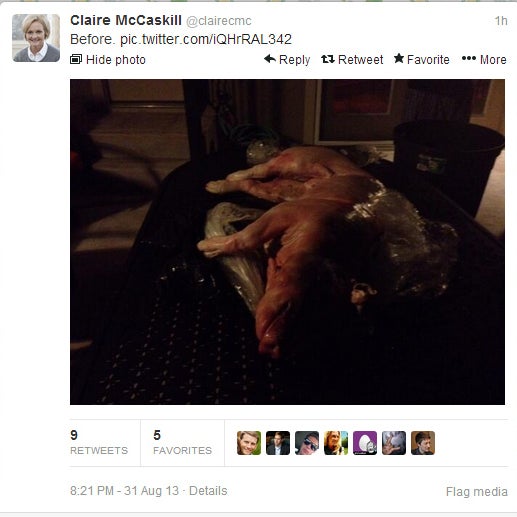Open first blond-haired user avatar in row

tap(249, 443)
